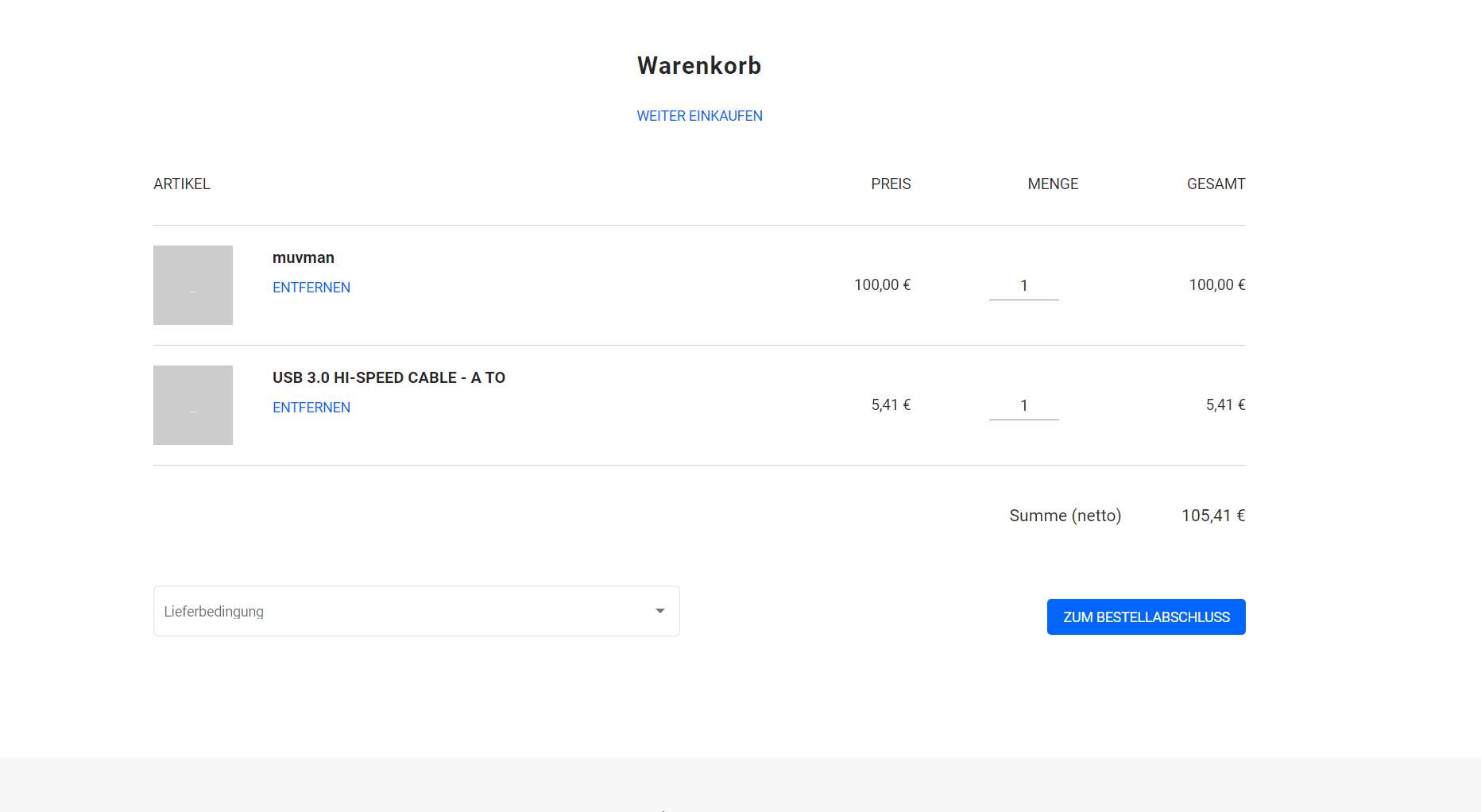This screenshot has width=1481, height=812.
Task: Click the MENGE column header
Action: tap(1053, 184)
